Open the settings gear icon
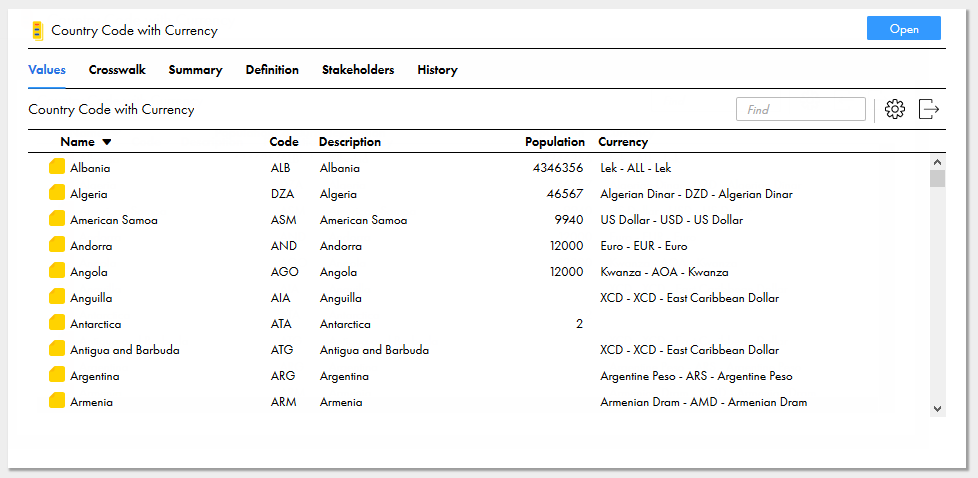The width and height of the screenshot is (978, 478). 894,109
